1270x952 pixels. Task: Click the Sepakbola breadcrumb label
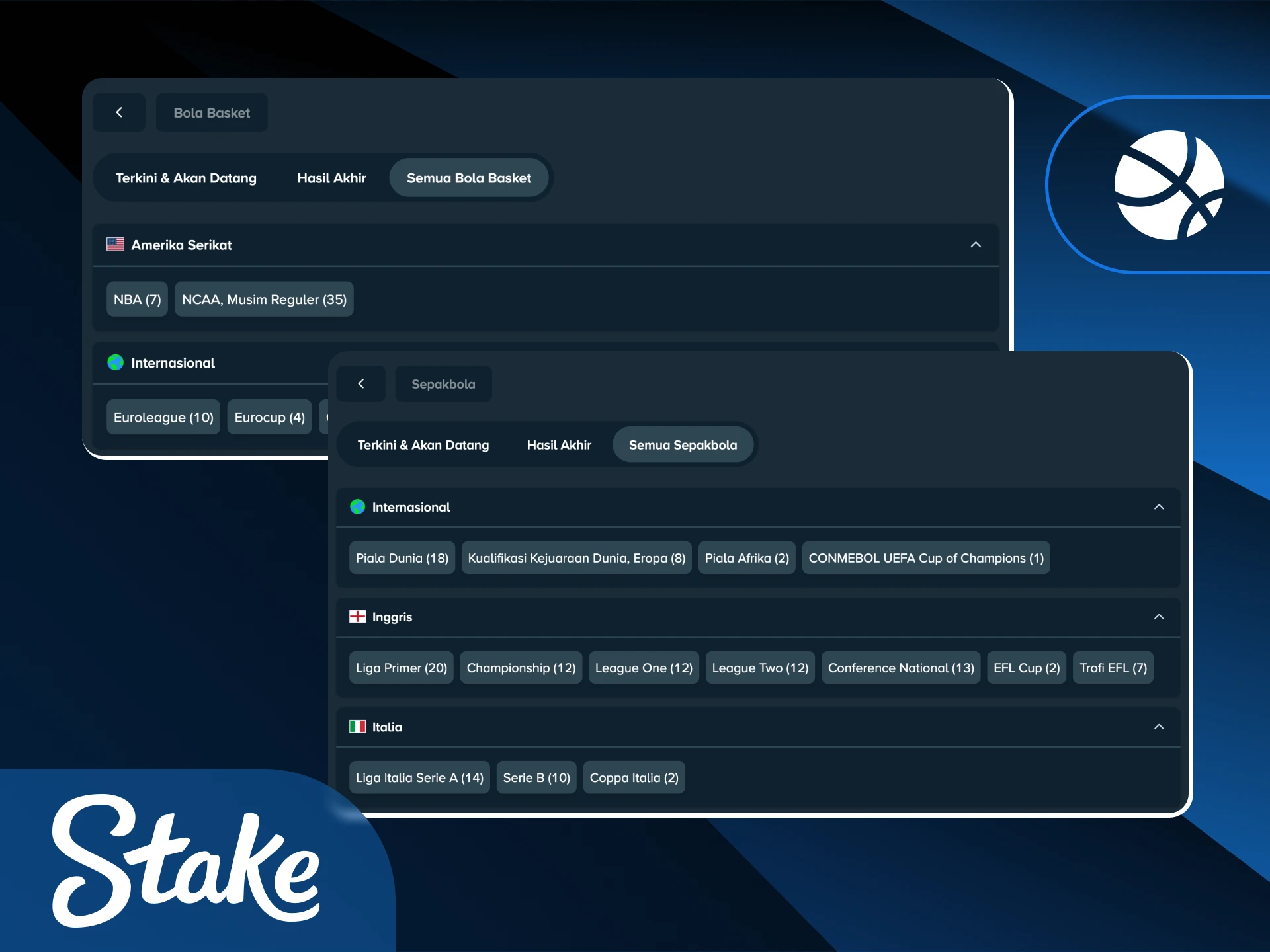(443, 384)
